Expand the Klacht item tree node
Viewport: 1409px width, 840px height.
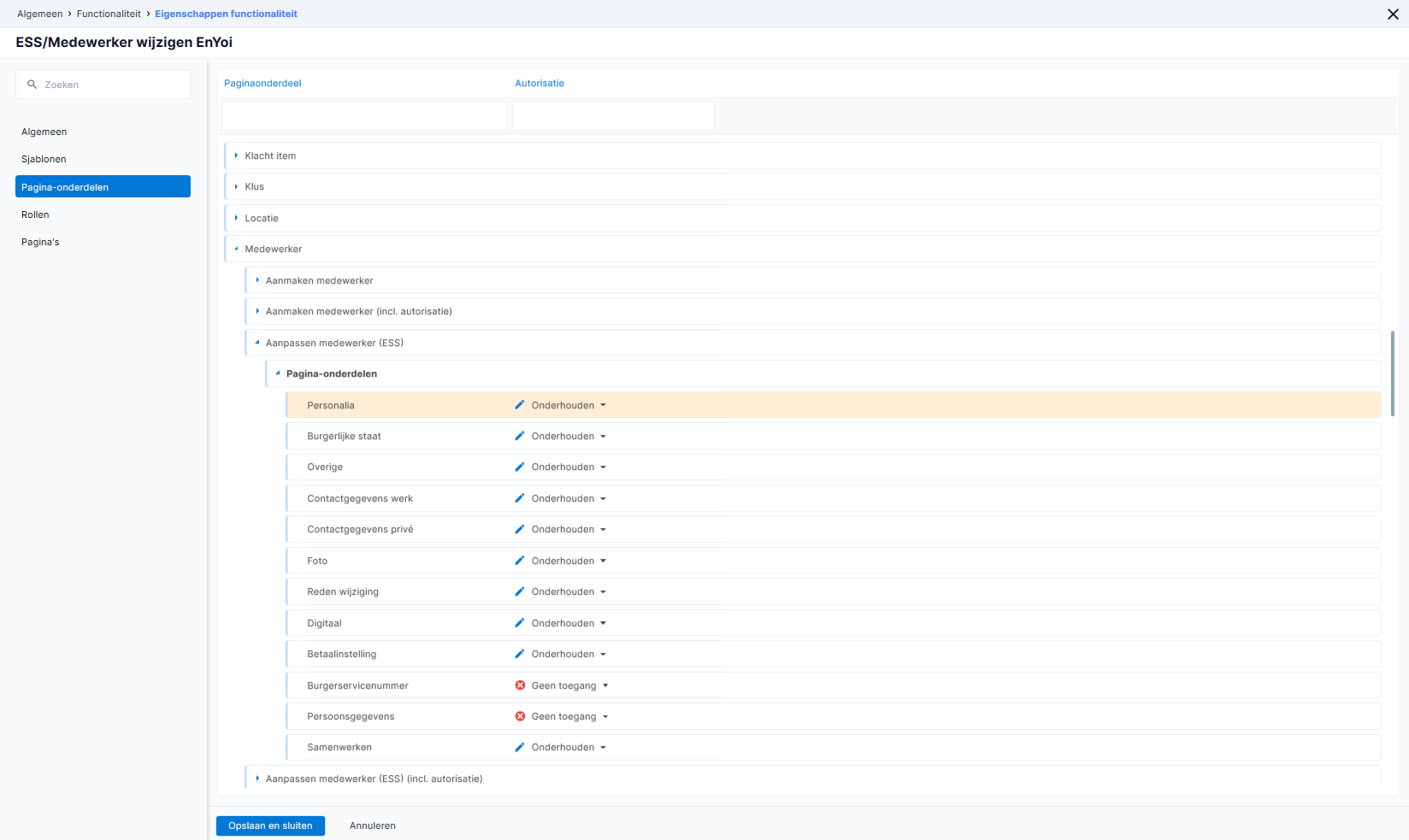tap(236, 156)
